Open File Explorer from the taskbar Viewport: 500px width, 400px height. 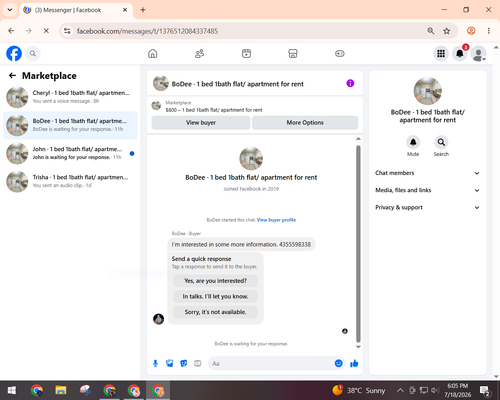pyautogui.click(x=61, y=390)
